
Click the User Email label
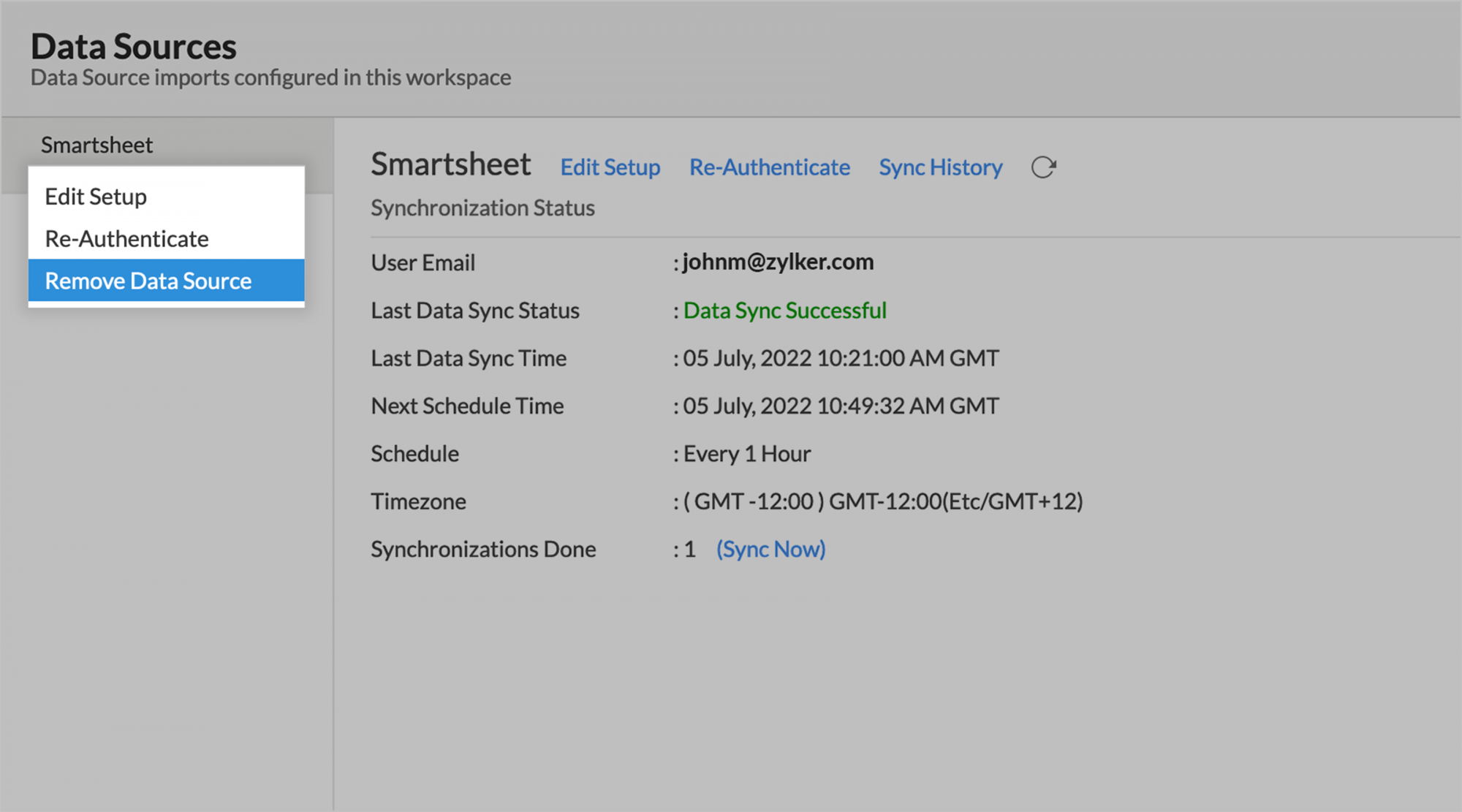(x=423, y=262)
